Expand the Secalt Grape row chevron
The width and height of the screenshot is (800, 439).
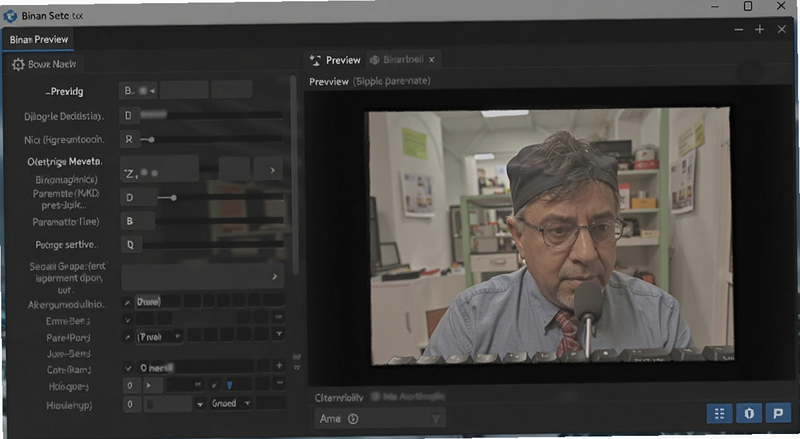pyautogui.click(x=274, y=277)
